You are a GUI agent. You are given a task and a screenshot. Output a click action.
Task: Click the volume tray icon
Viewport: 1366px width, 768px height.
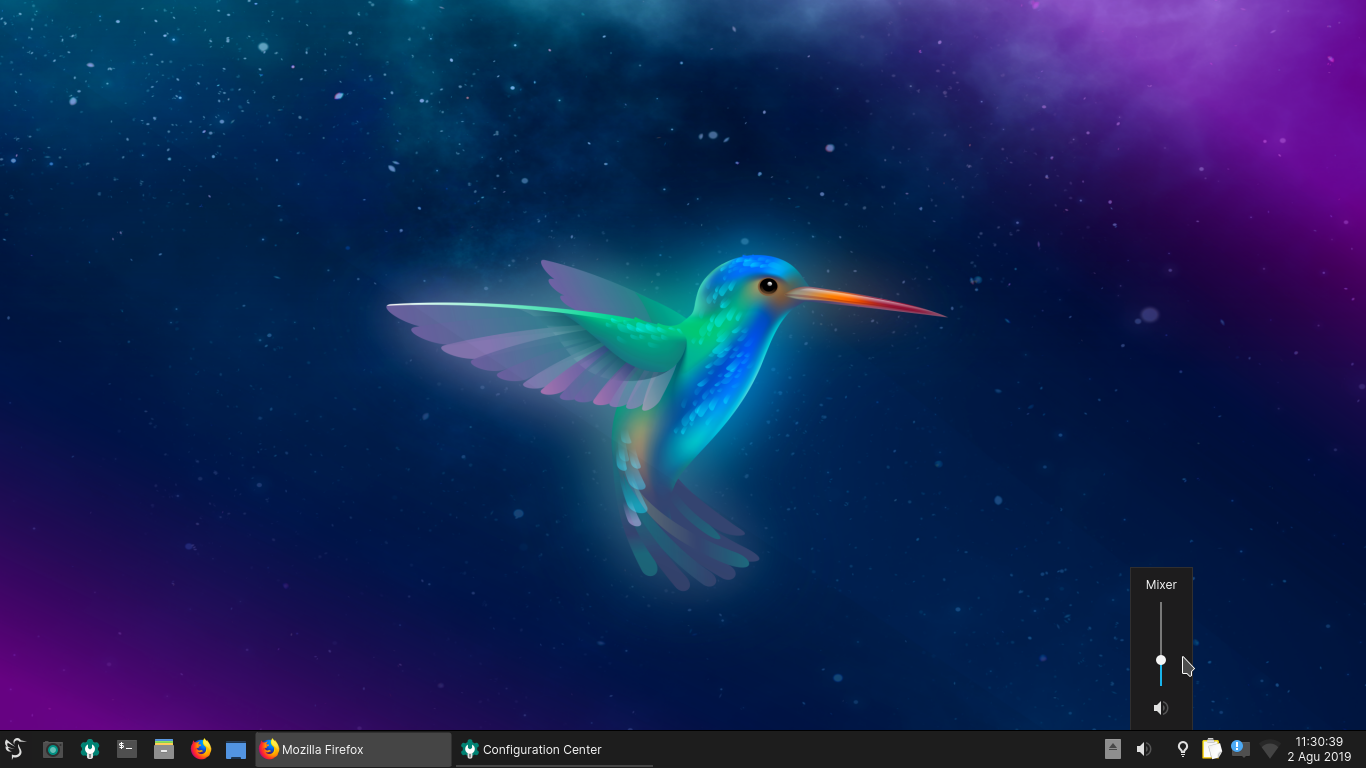tap(1144, 749)
